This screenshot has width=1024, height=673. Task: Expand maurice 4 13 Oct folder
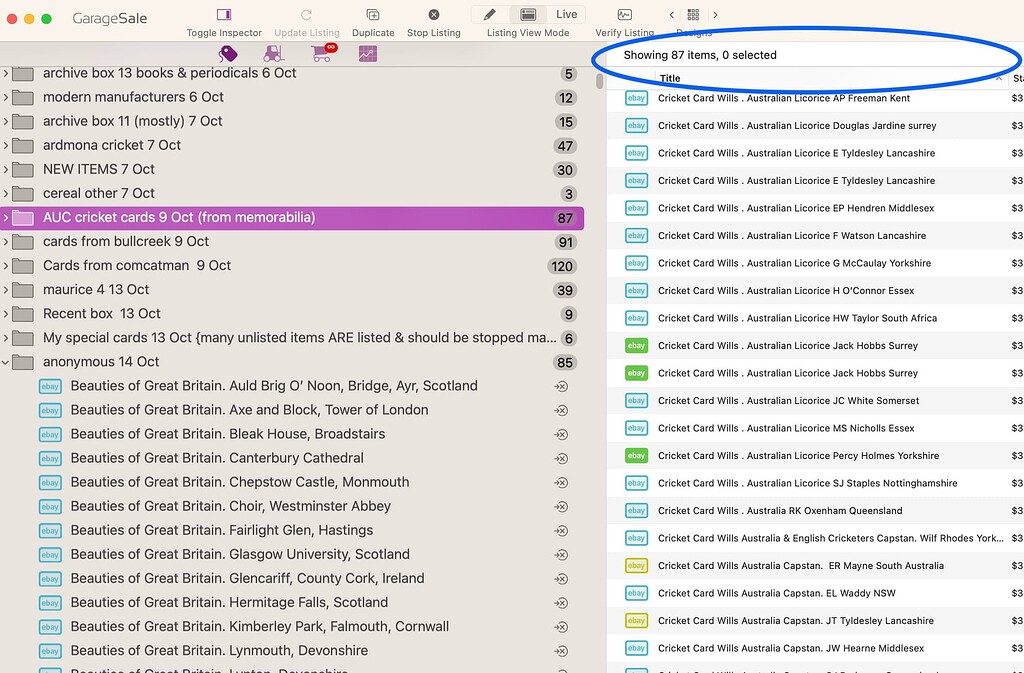pos(5,290)
